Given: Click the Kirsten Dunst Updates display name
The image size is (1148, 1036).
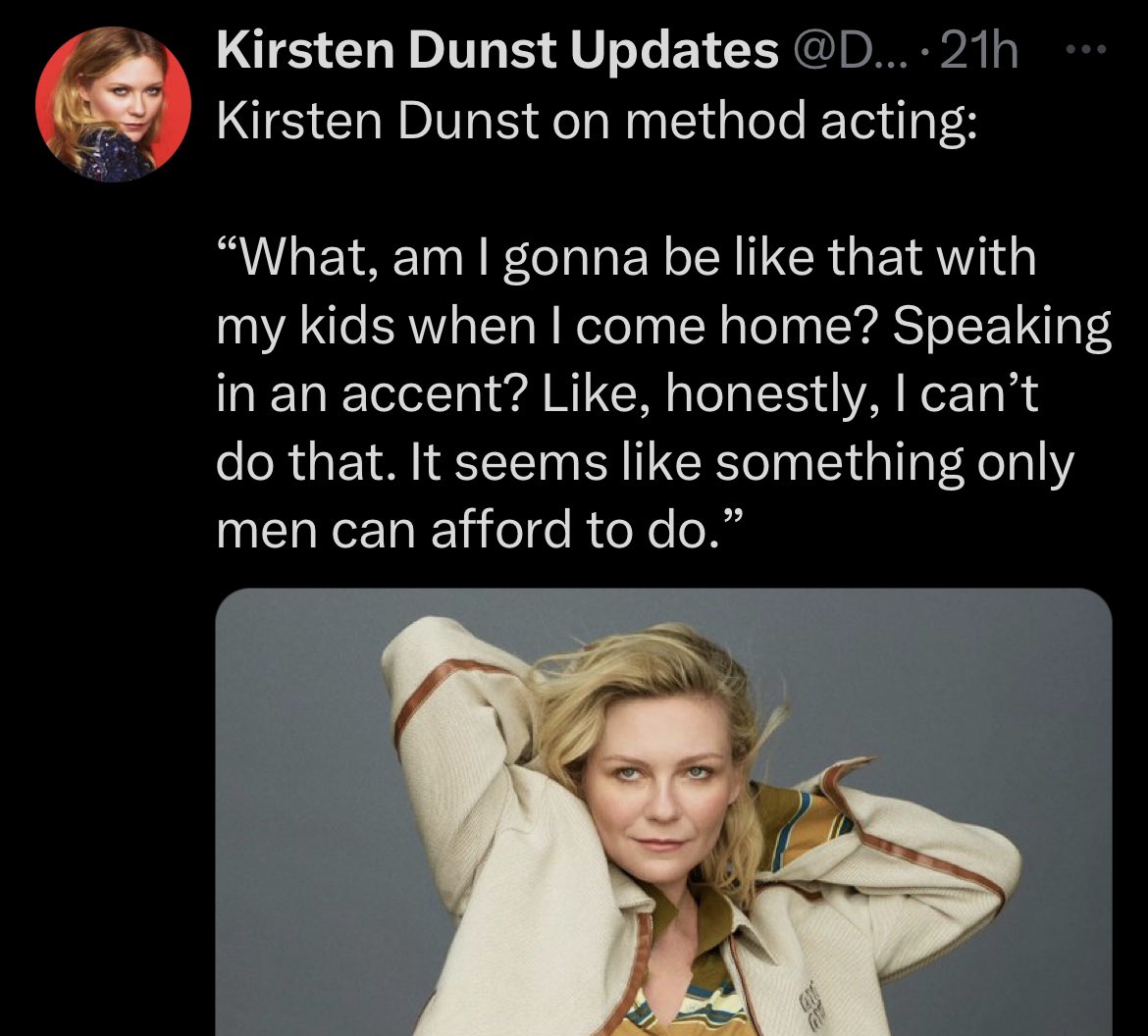Looking at the screenshot, I should pos(497,50).
